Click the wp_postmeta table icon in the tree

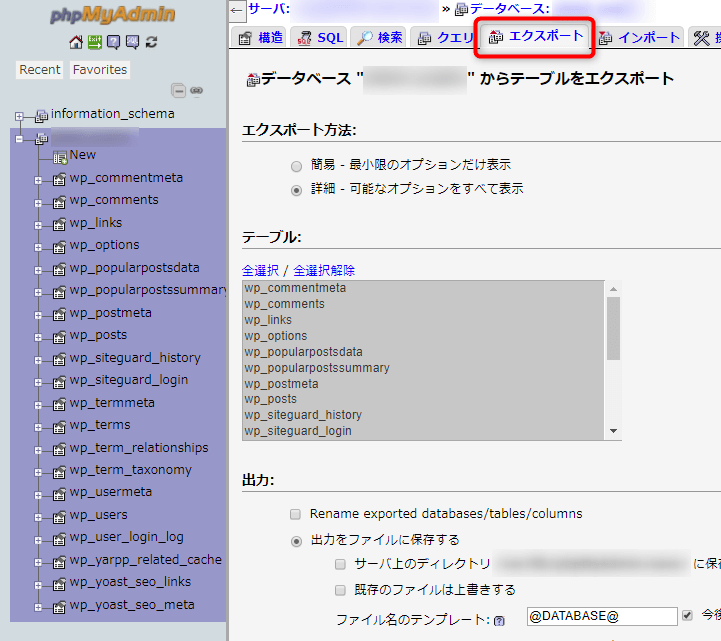click(x=59, y=315)
